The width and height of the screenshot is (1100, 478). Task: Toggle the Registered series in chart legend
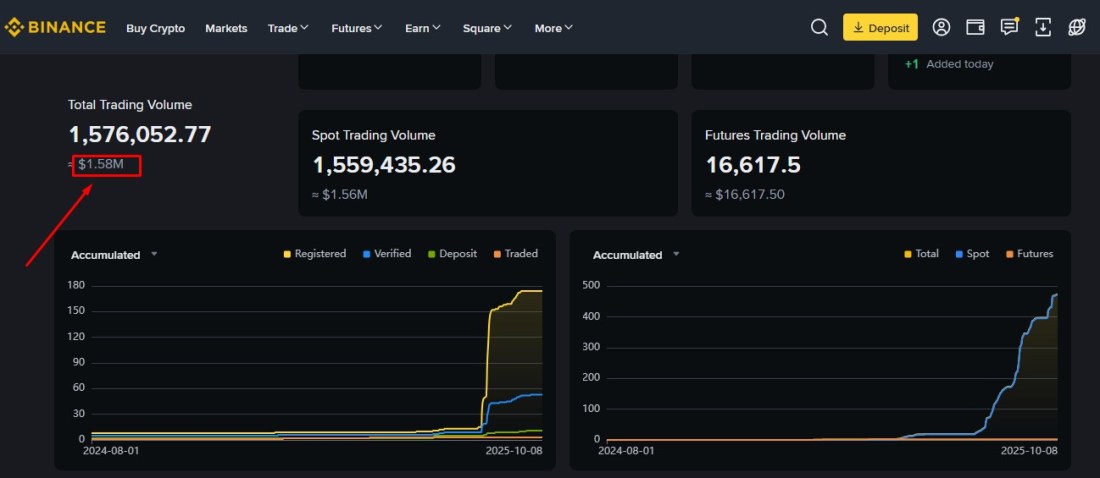pos(315,254)
